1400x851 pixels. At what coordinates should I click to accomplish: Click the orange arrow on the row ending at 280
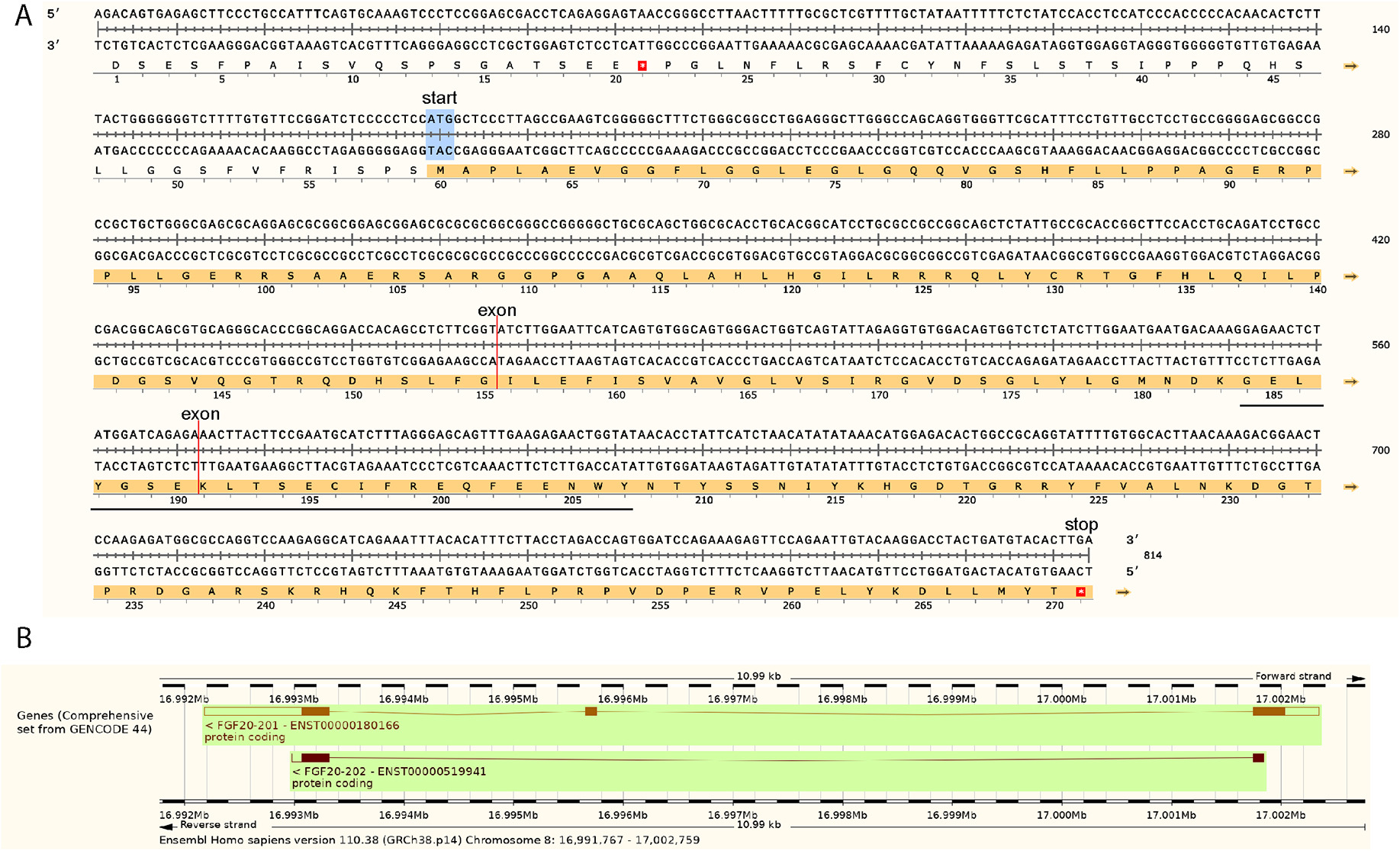pos(1350,172)
